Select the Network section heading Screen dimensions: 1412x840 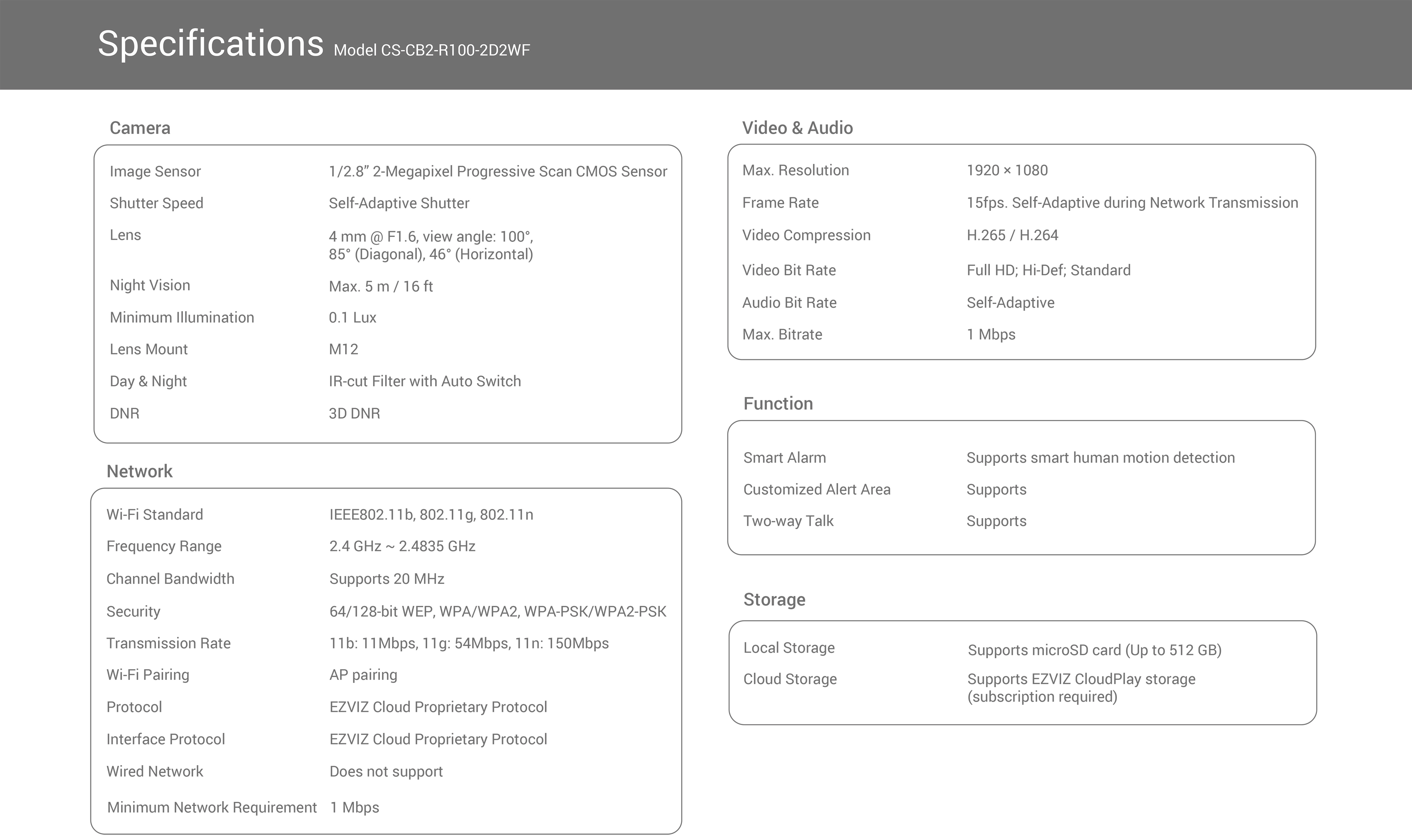pyautogui.click(x=139, y=472)
